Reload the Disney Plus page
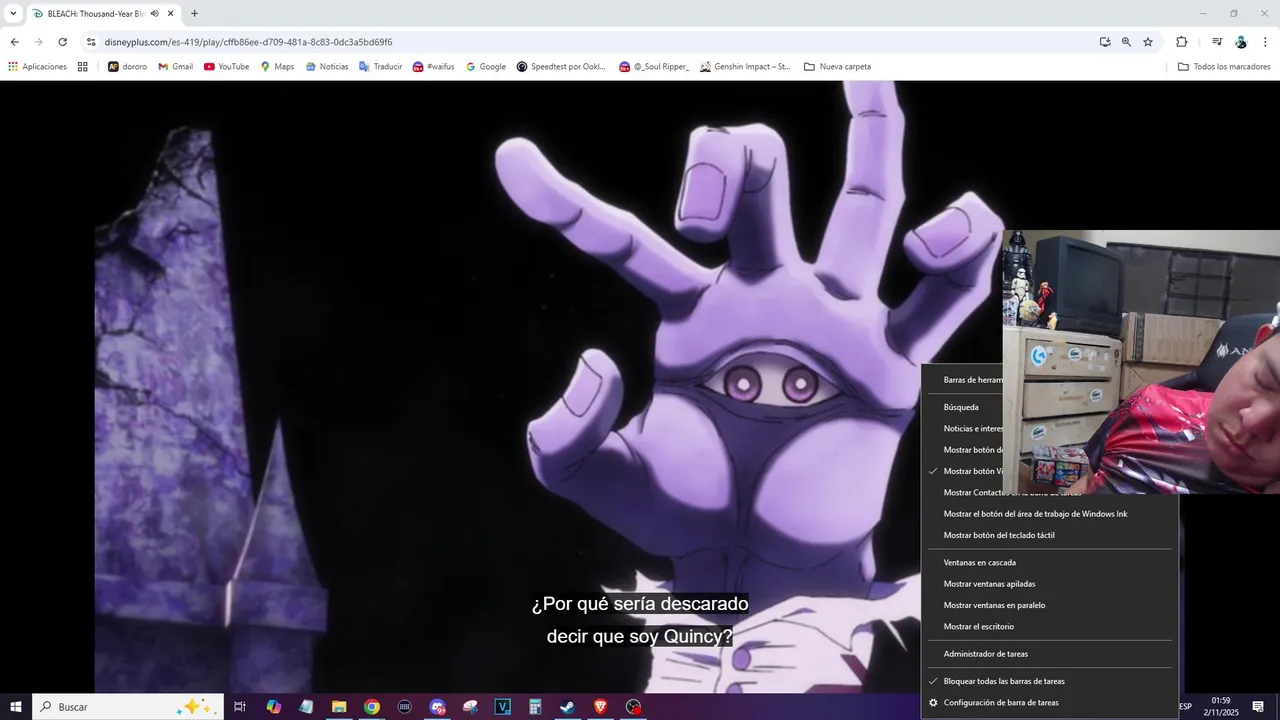 pyautogui.click(x=63, y=42)
